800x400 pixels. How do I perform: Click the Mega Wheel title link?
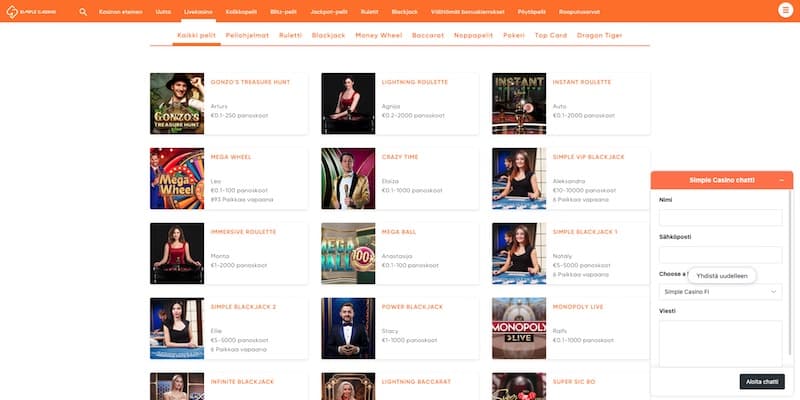pyautogui.click(x=231, y=157)
